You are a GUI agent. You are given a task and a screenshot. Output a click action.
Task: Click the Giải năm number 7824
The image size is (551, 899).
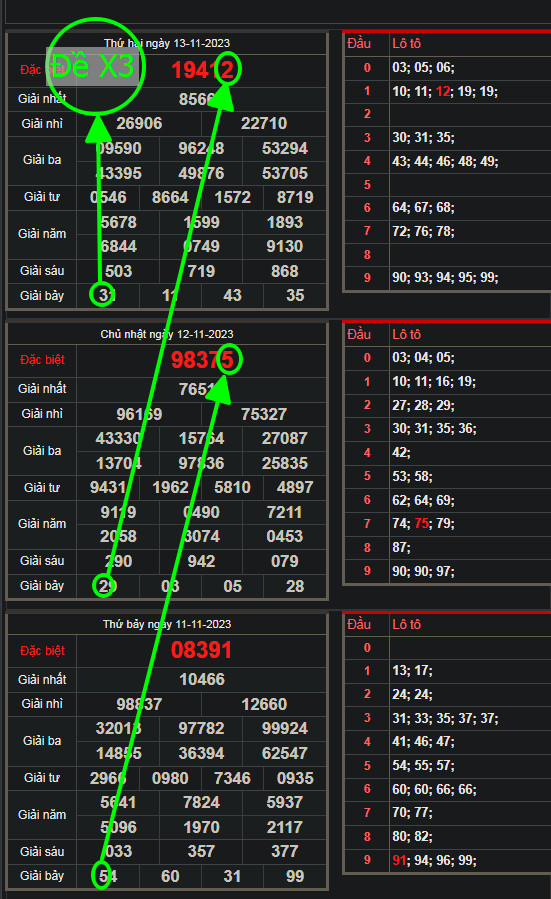201,802
